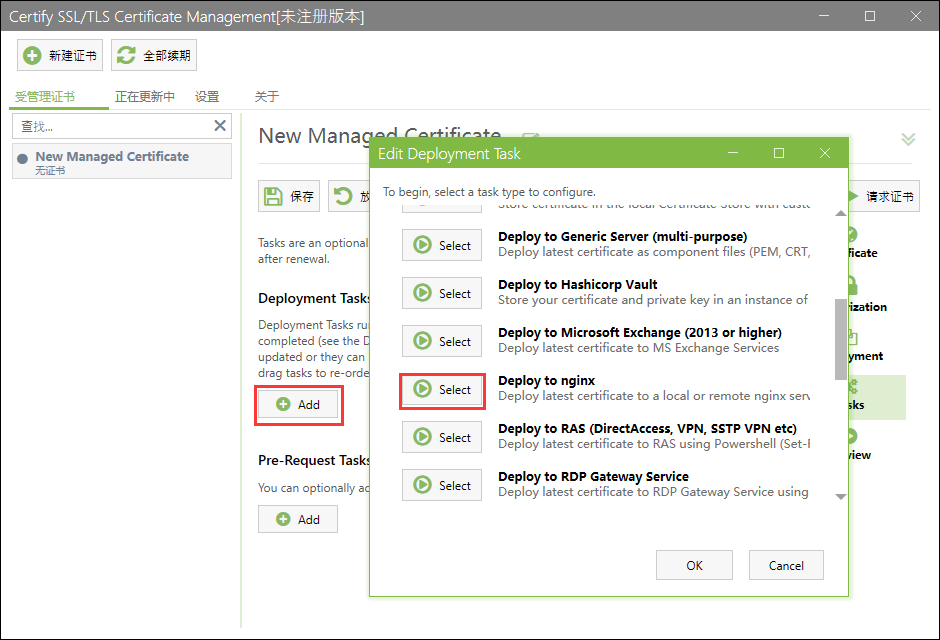
Task: Select New Managed Certificate in list
Action: point(112,157)
